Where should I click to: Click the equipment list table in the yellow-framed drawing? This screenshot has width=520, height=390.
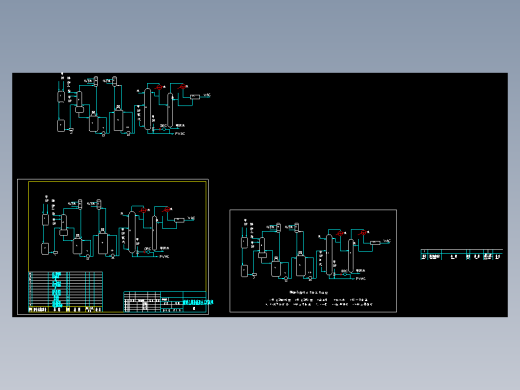[66, 292]
